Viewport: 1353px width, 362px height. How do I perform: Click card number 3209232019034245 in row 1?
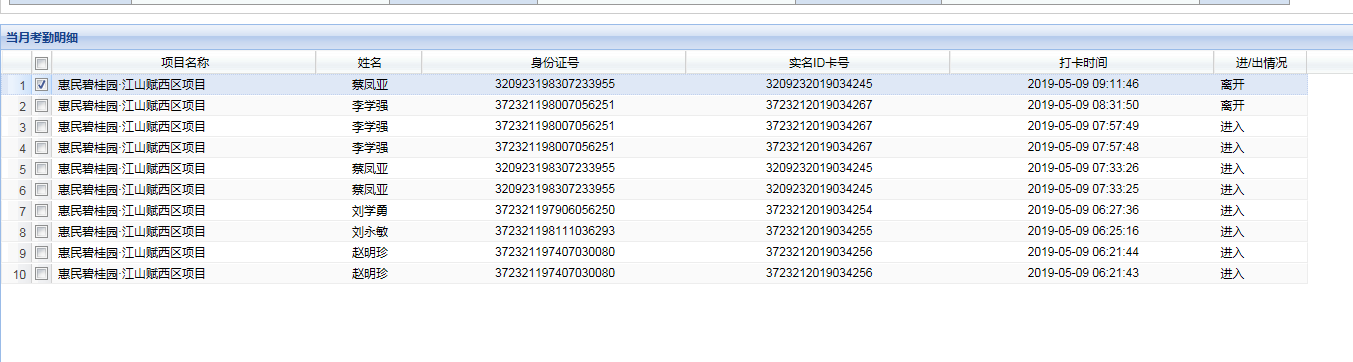tap(819, 85)
